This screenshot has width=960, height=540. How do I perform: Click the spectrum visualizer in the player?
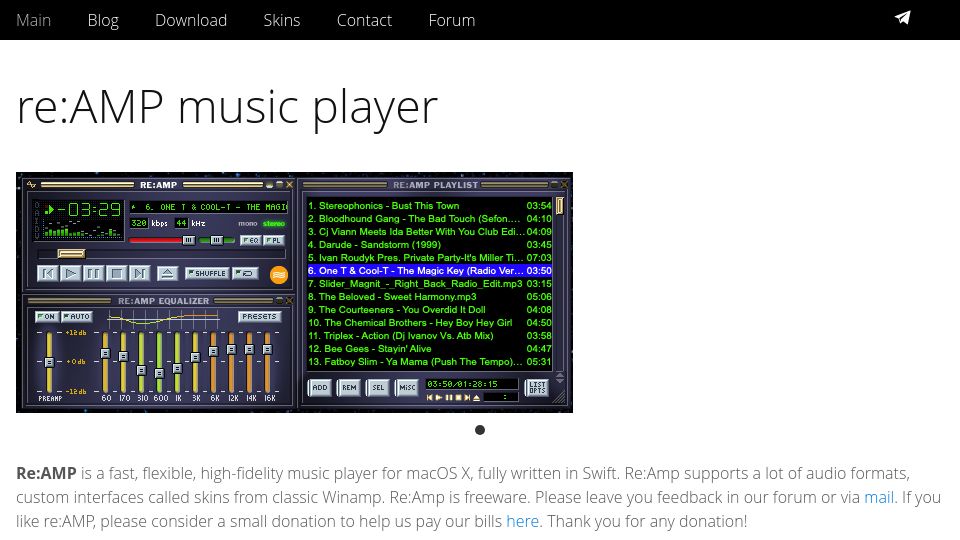(81, 230)
